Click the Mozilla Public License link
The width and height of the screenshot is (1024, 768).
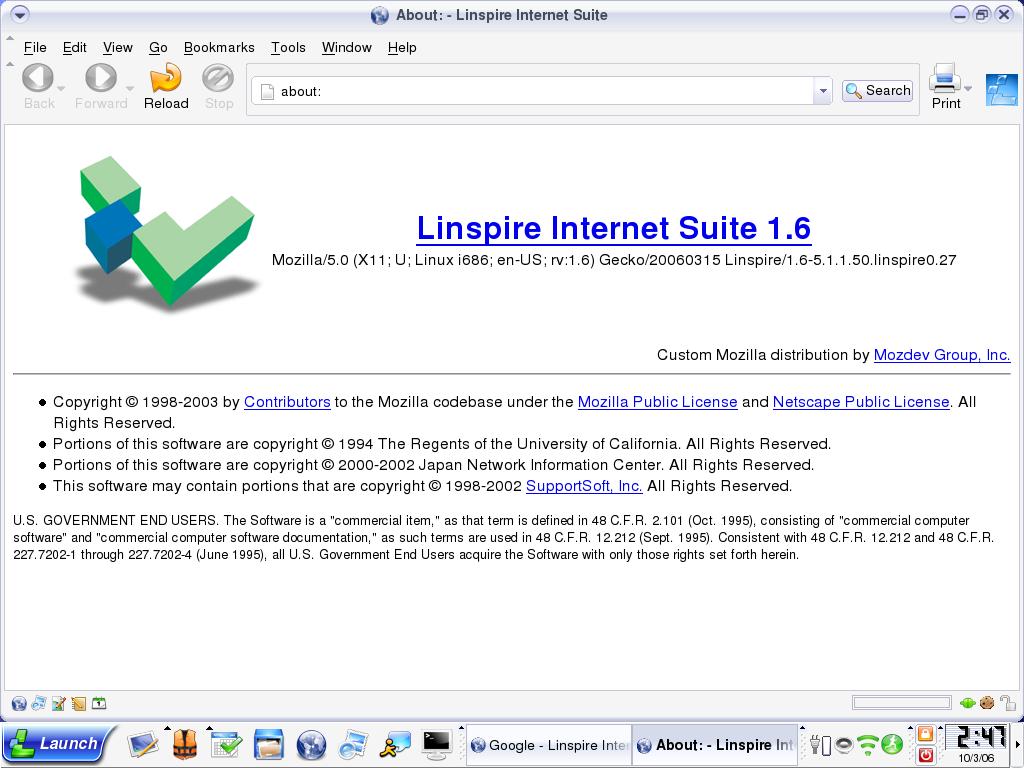tap(657, 402)
